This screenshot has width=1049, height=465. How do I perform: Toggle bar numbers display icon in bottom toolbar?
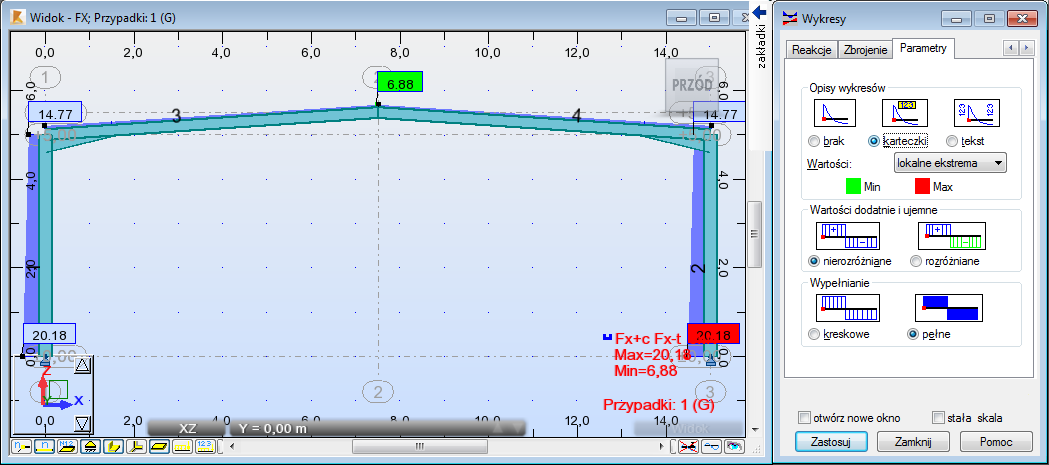point(44,446)
